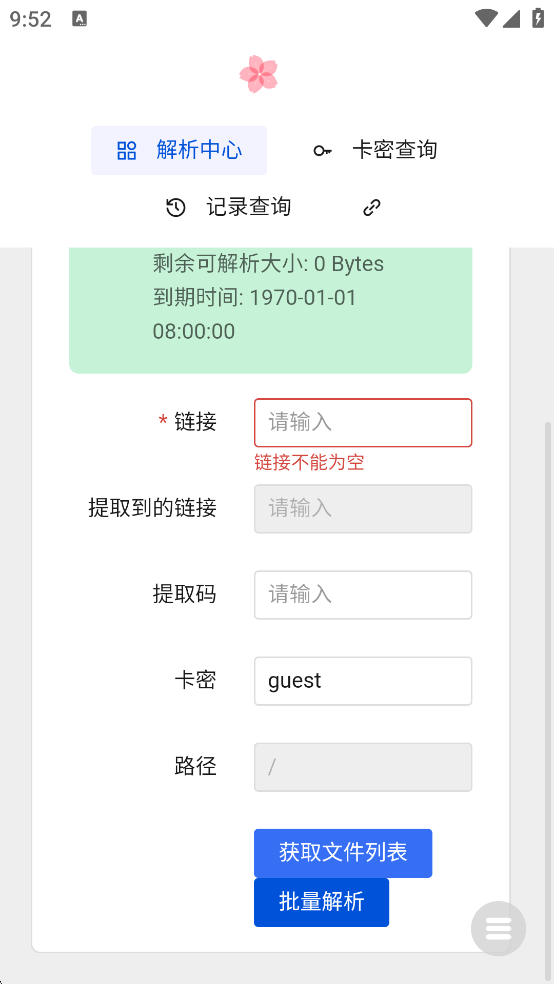Open the 记录查询 tab

228,207
